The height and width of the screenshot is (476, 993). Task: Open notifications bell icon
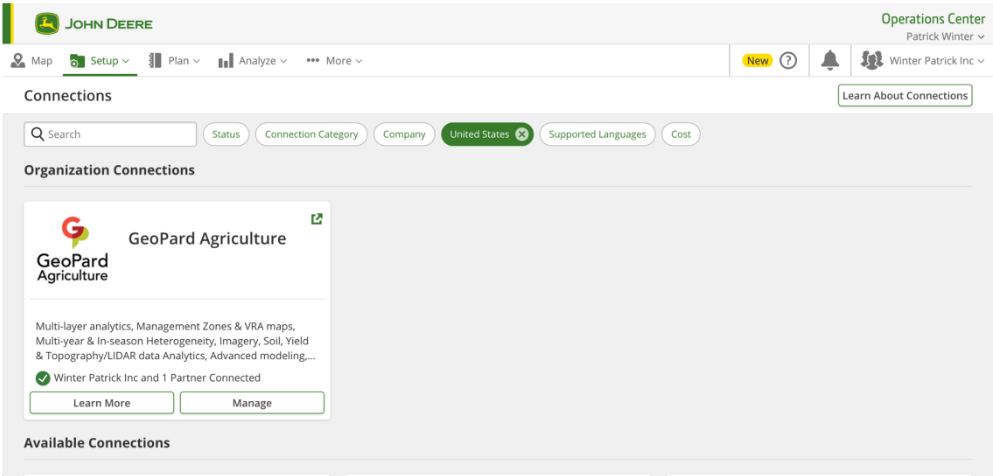(x=830, y=61)
